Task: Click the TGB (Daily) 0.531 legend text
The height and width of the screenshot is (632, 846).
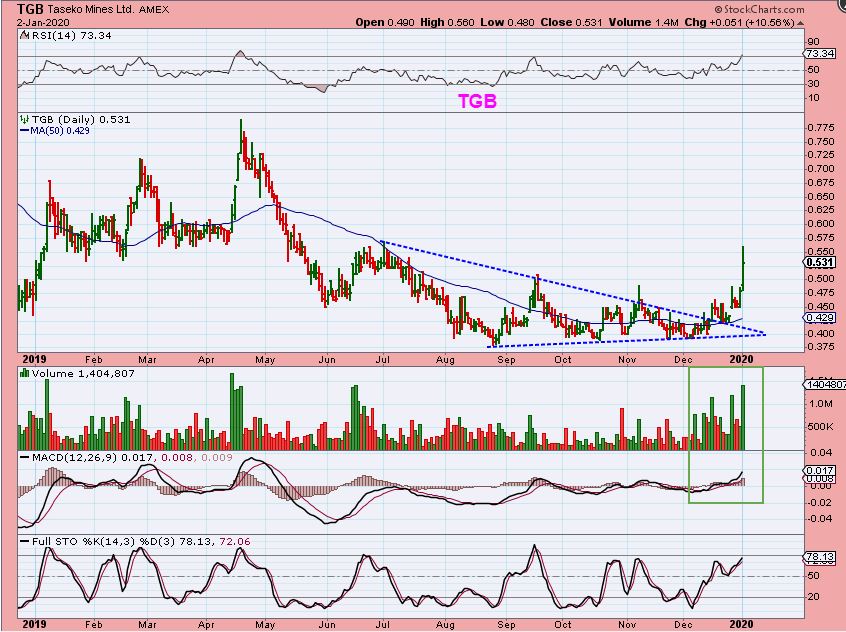Action: [81, 119]
